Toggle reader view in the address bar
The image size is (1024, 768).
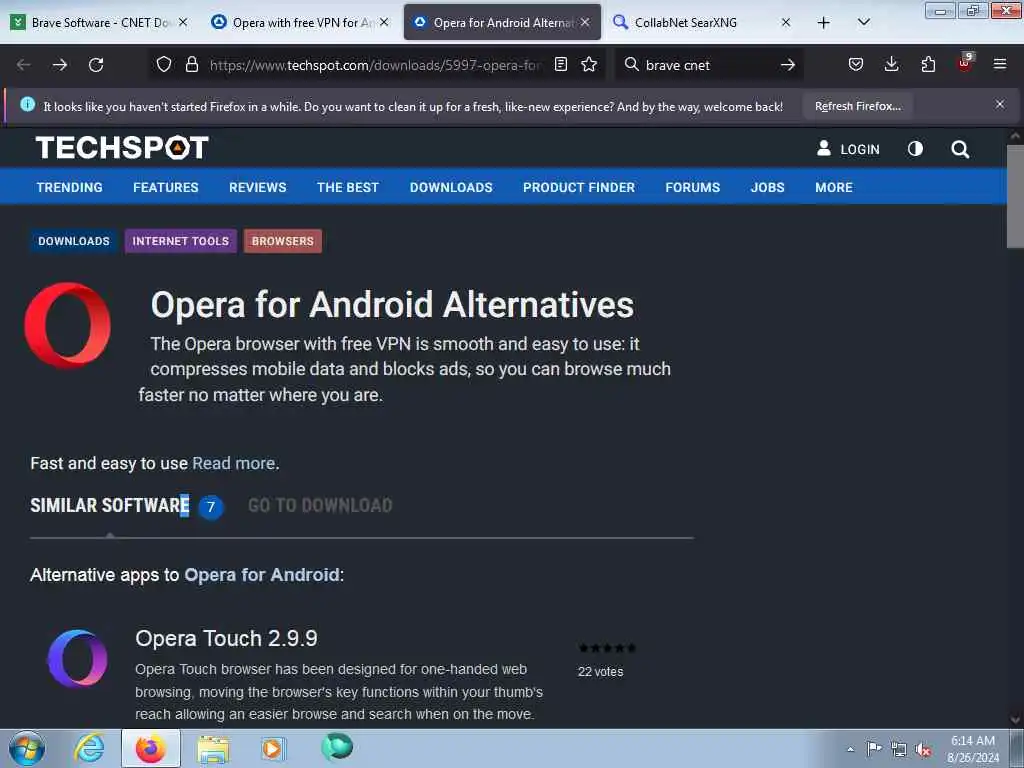point(560,64)
